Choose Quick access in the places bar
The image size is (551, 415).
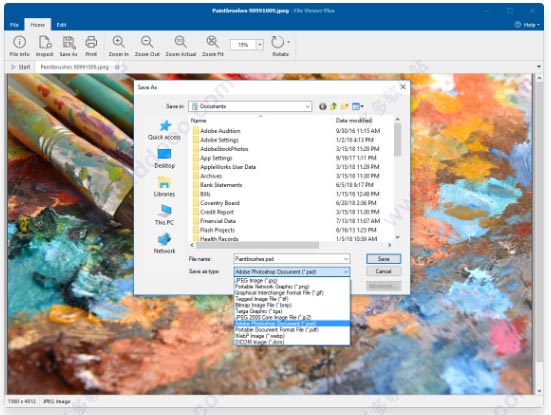pos(164,130)
